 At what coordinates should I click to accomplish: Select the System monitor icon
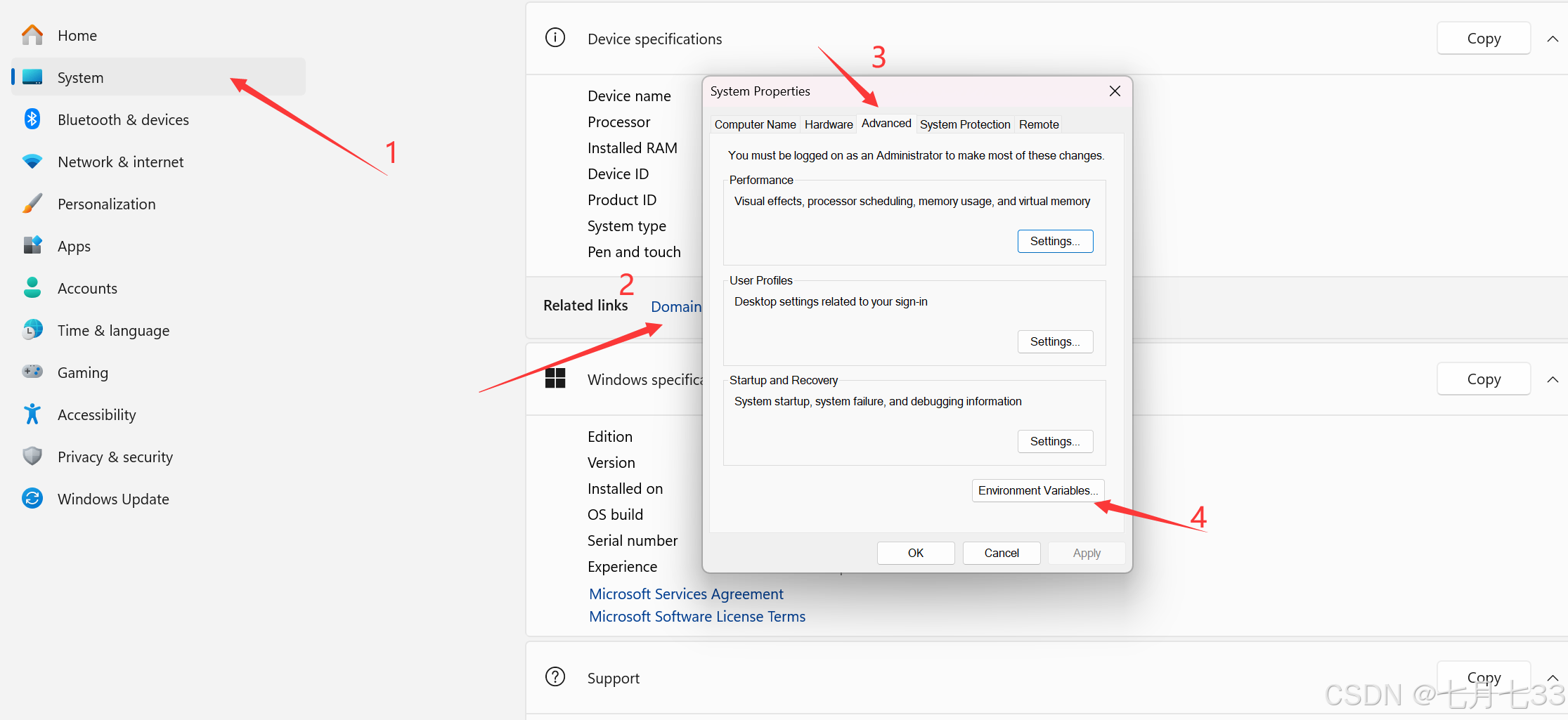pyautogui.click(x=32, y=77)
